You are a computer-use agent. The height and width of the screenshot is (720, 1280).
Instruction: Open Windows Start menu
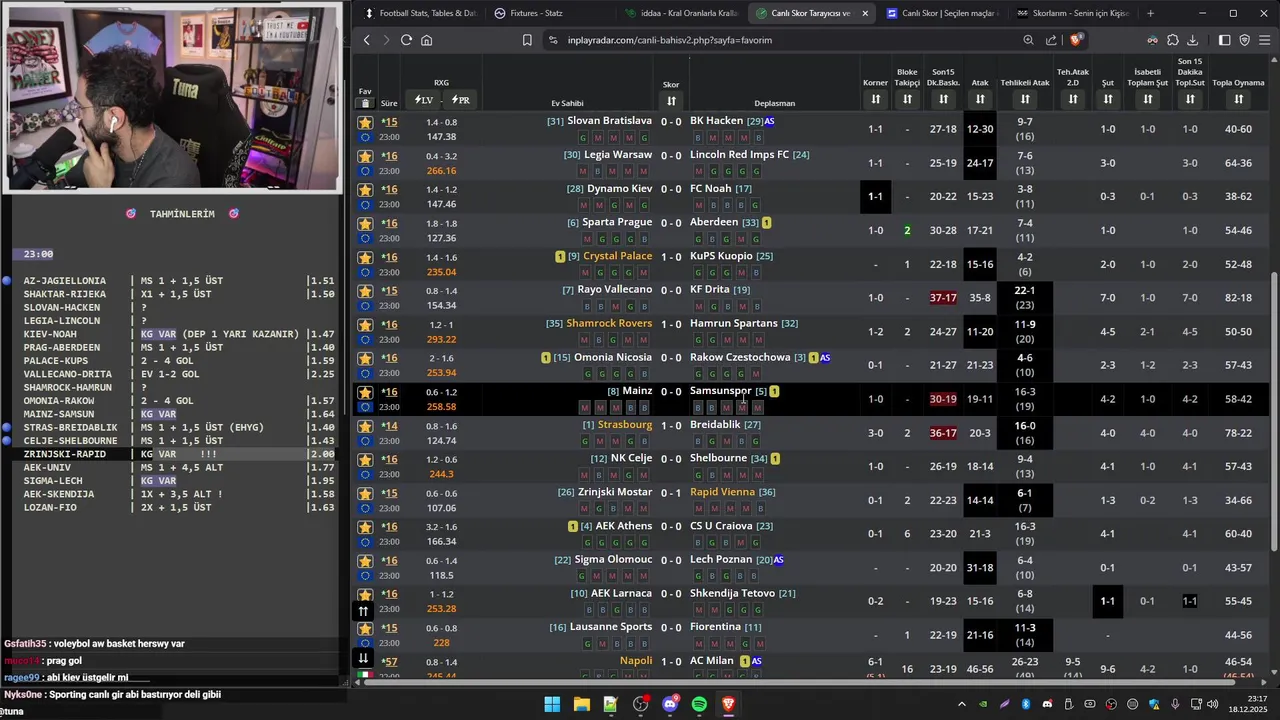(x=552, y=704)
